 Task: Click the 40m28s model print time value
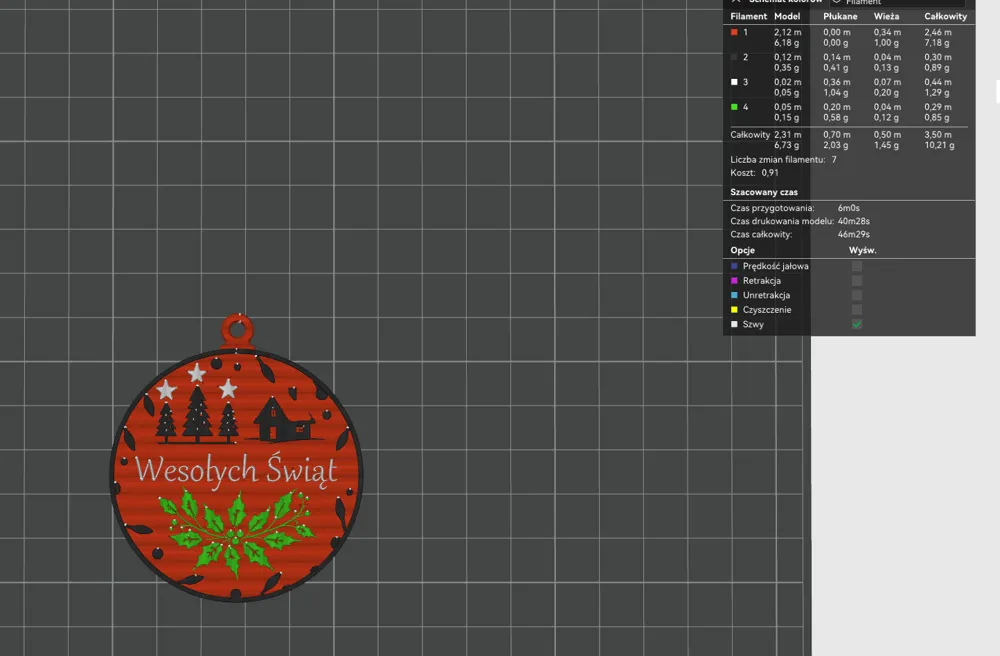click(854, 221)
